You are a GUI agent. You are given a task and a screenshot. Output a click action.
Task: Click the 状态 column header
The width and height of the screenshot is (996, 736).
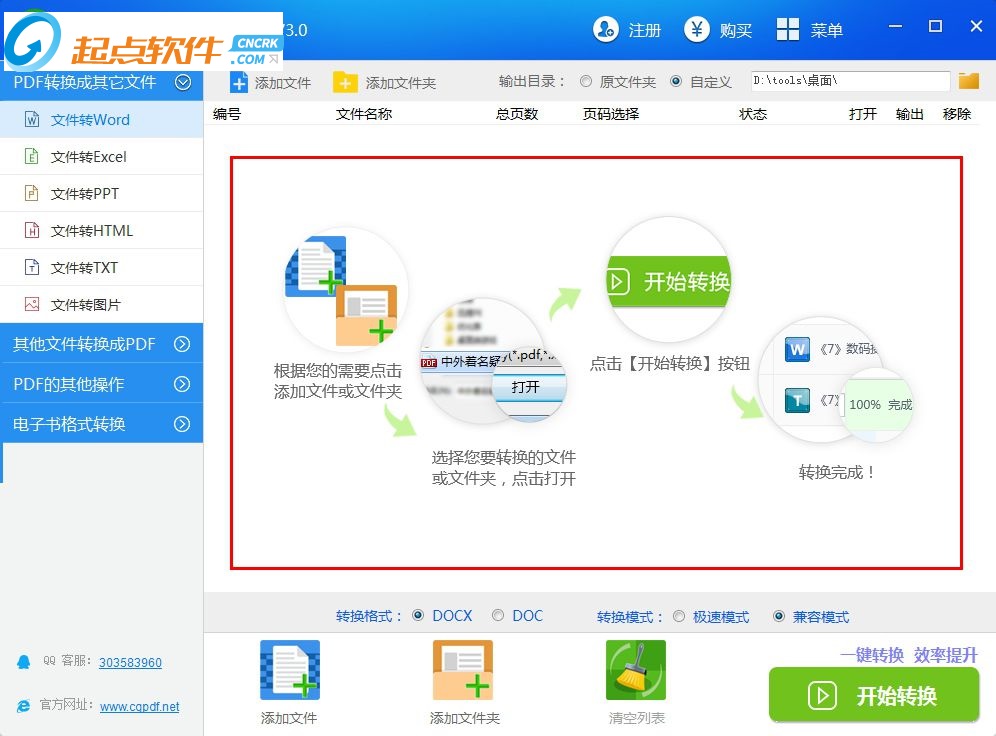pos(753,114)
